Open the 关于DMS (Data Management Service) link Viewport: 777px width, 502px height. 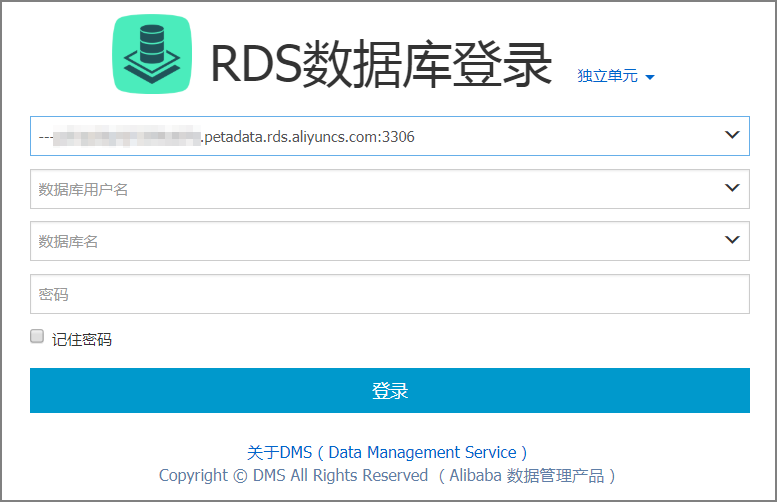pos(387,452)
